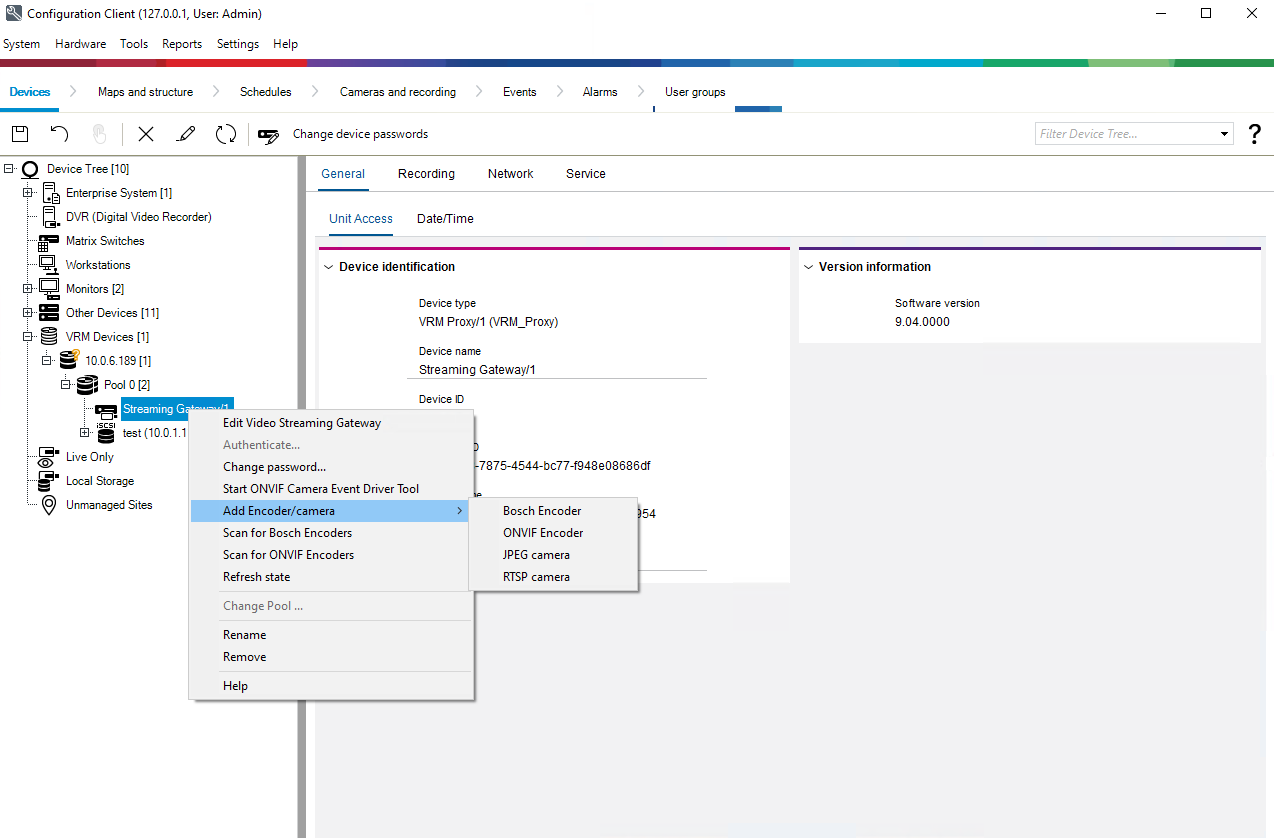This screenshot has width=1274, height=838.
Task: Click the Change device passwords icon
Action: click(268, 135)
